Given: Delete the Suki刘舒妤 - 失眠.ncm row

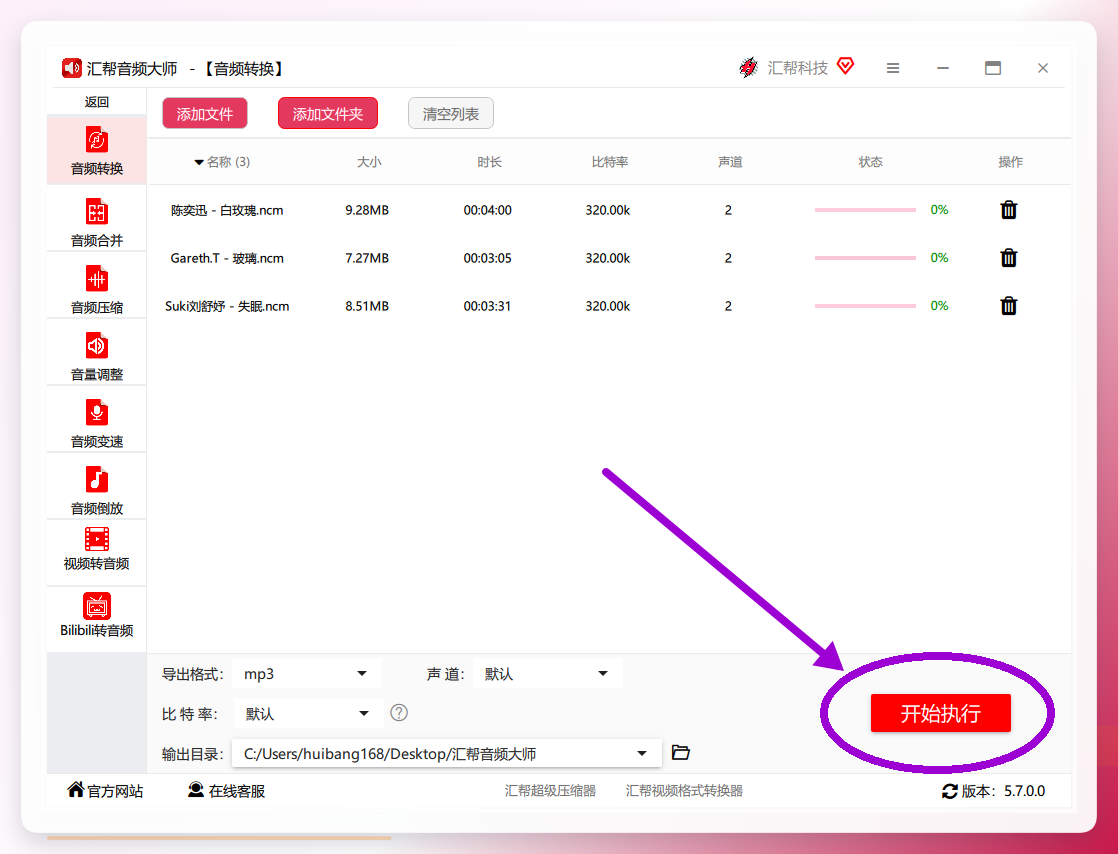Looking at the screenshot, I should pyautogui.click(x=1008, y=306).
